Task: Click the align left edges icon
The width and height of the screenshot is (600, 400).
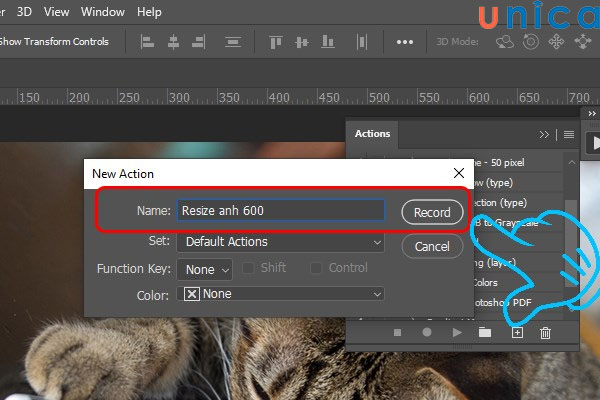Action: click(x=147, y=42)
